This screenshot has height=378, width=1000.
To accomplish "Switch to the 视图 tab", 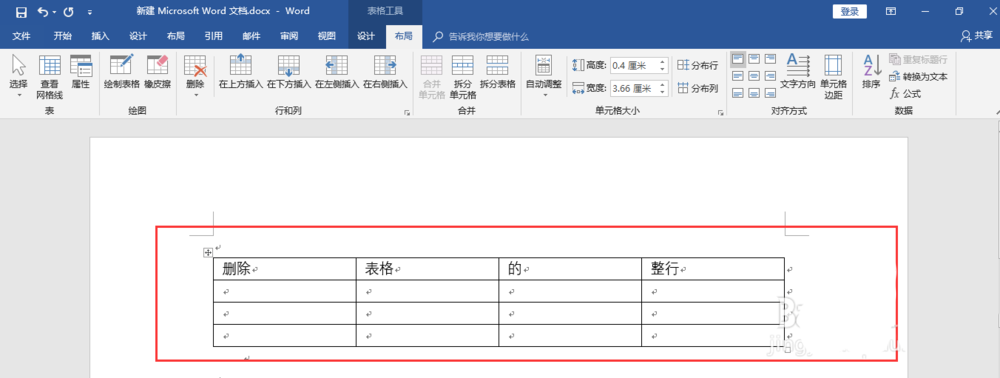I will [327, 36].
